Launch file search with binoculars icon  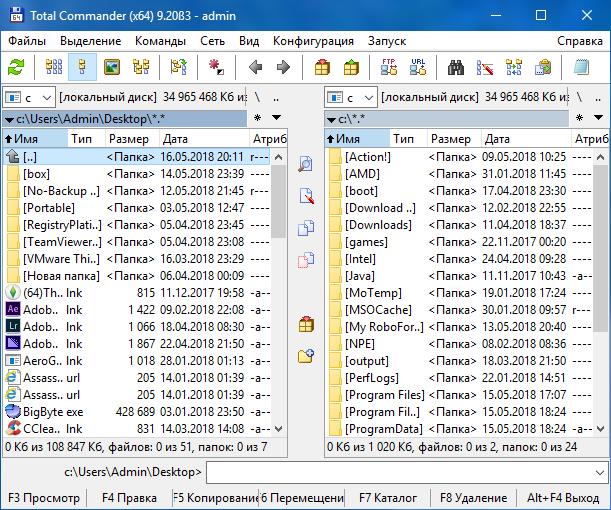coord(456,68)
